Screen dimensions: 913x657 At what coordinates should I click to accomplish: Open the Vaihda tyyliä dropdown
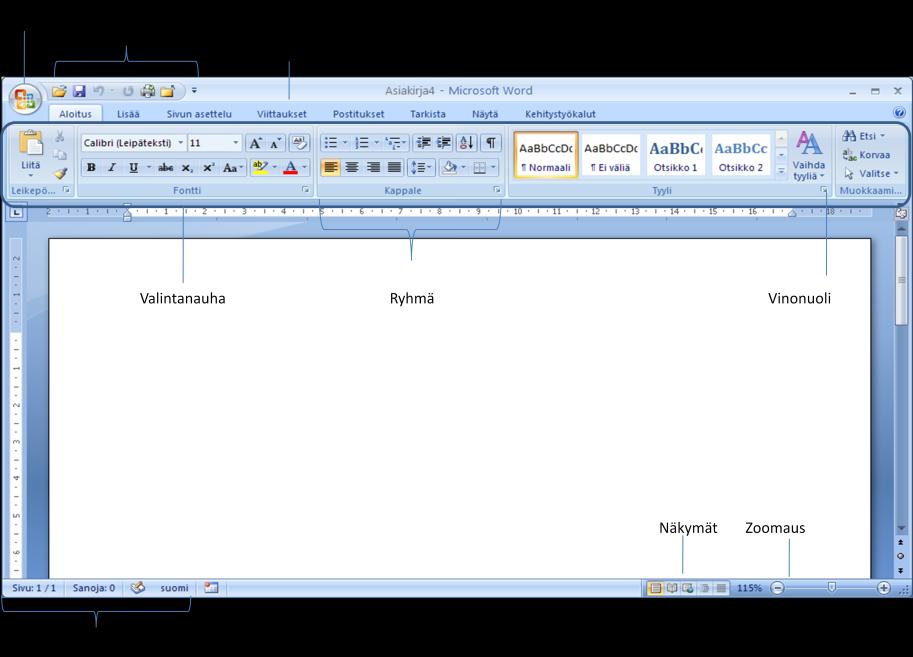[808, 156]
